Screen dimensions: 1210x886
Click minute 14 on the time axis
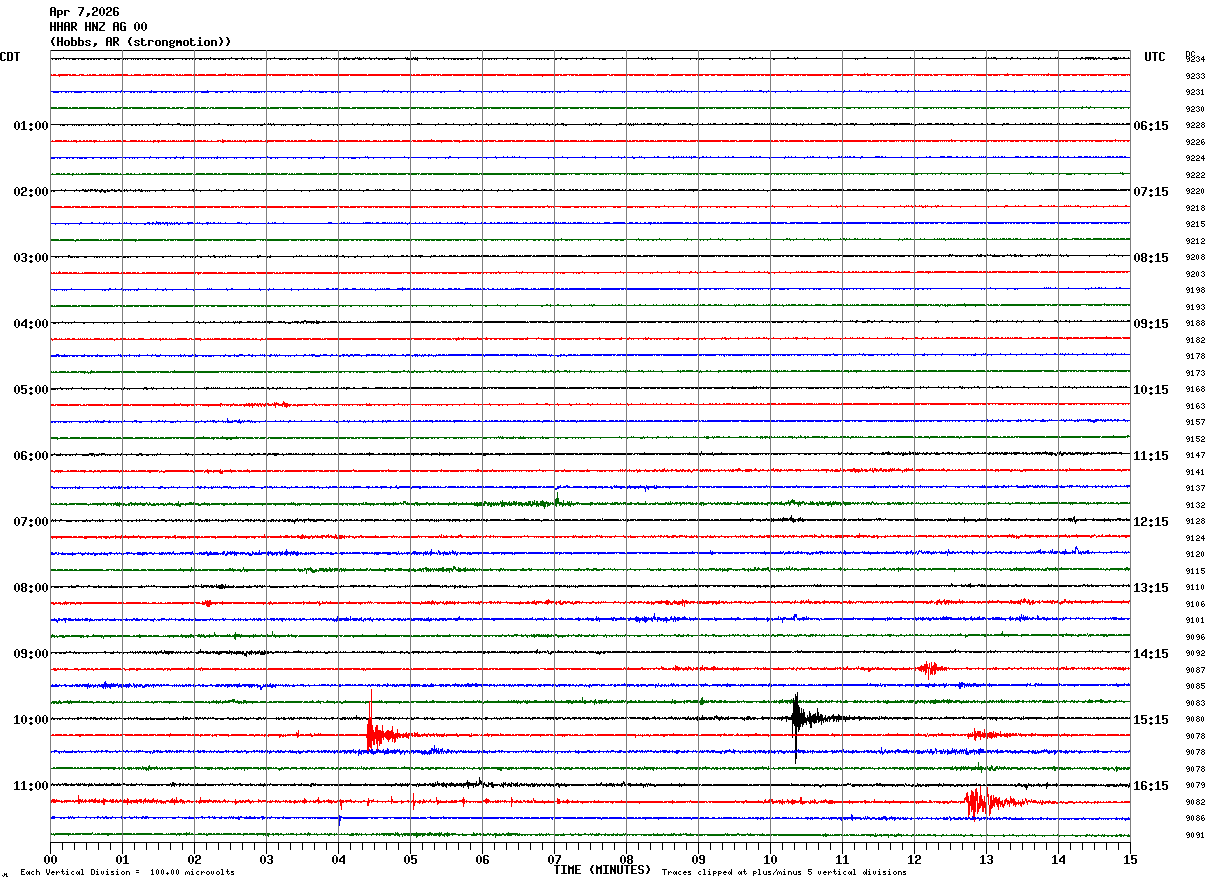[1058, 859]
